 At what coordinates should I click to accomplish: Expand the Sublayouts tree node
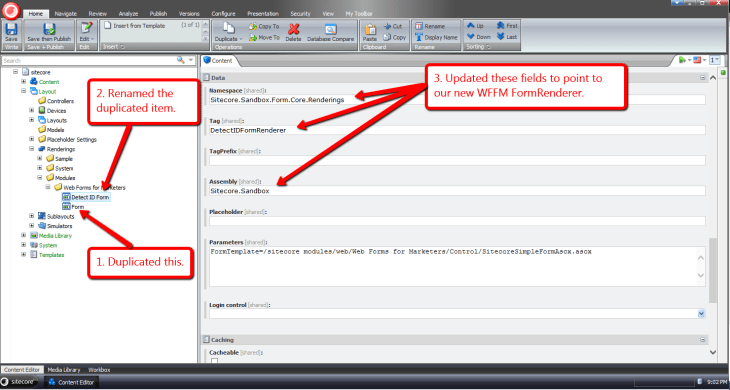[x=32, y=216]
